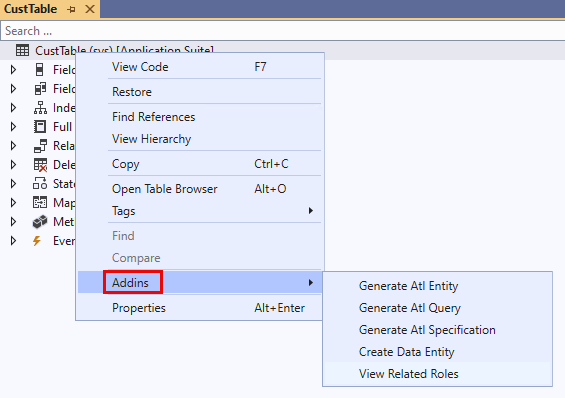Open the Addins submenu arrow
The image size is (565, 398).
point(311,282)
